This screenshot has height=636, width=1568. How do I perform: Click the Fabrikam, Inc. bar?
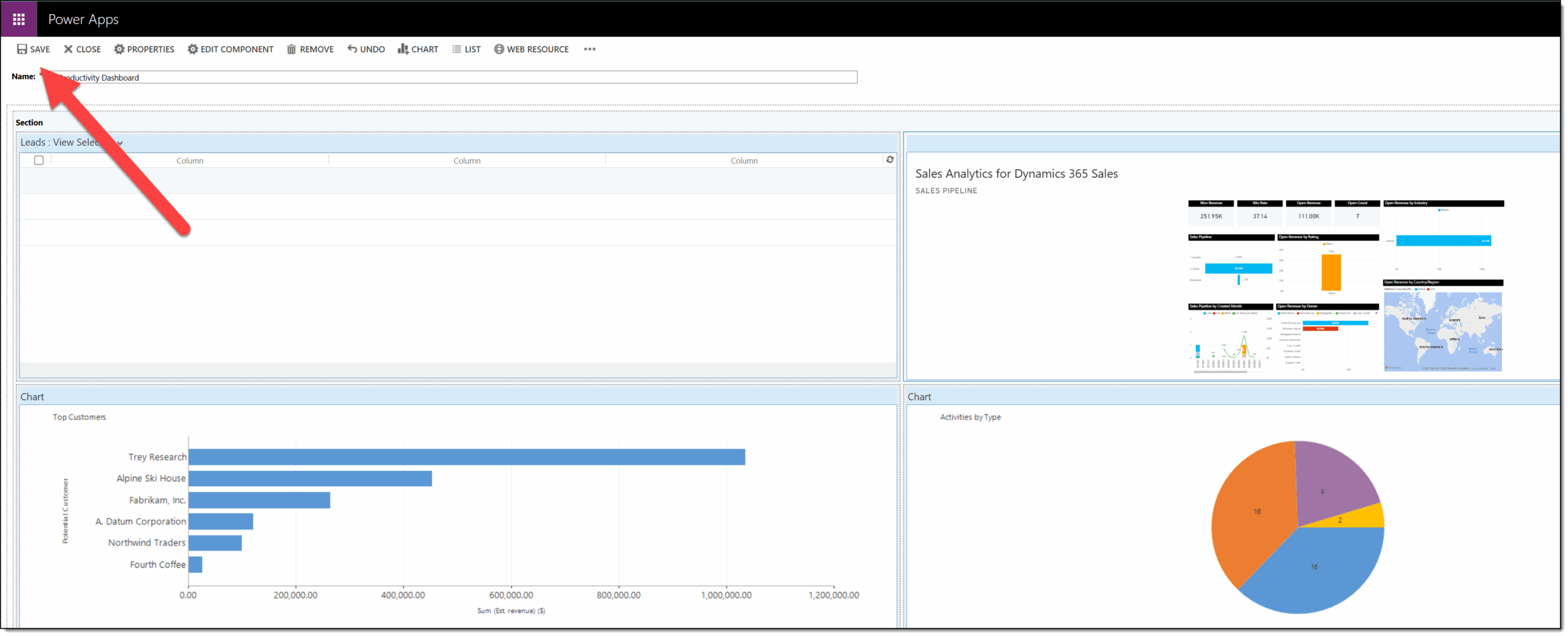pyautogui.click(x=259, y=500)
